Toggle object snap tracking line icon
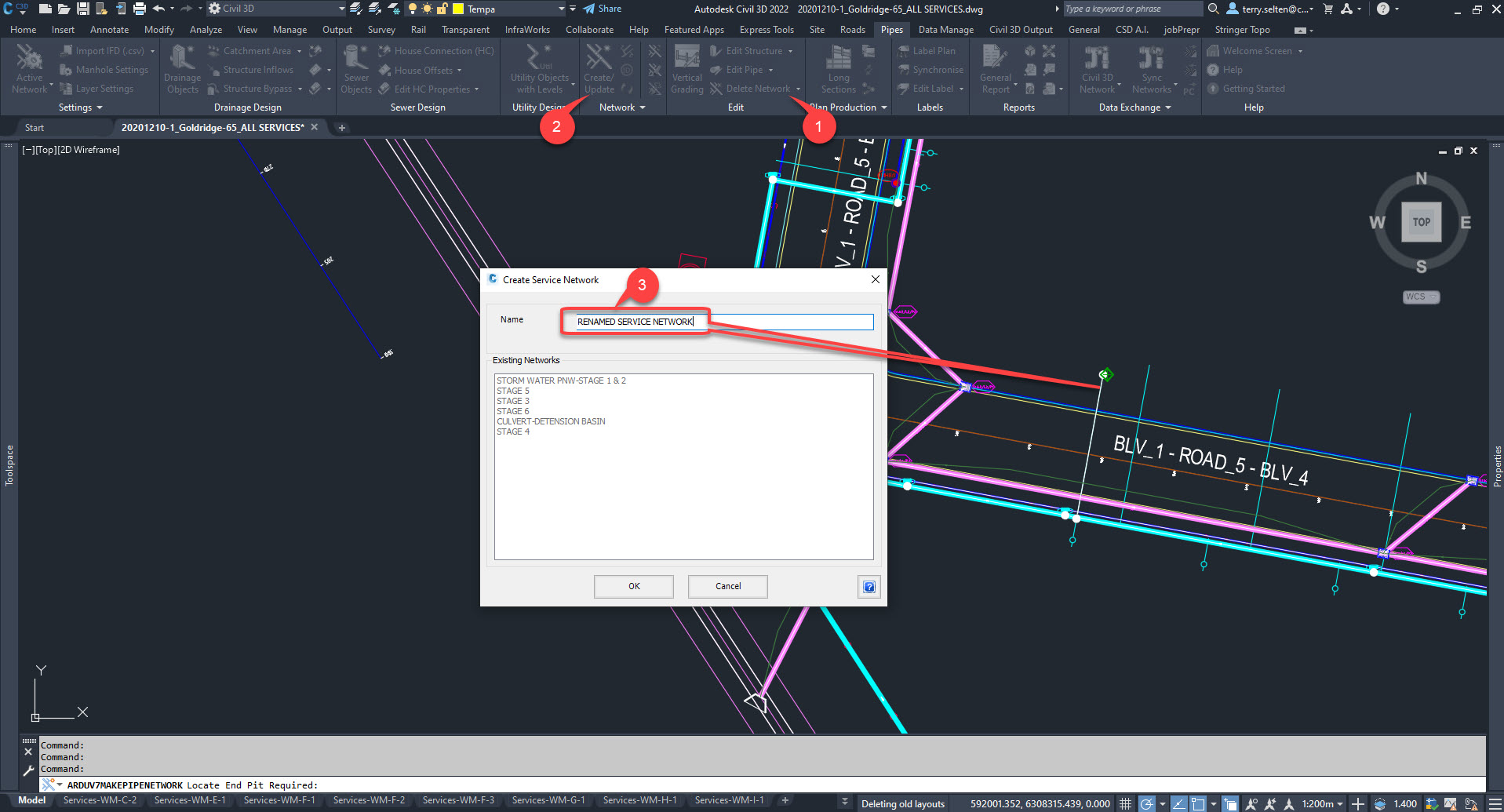1504x812 pixels. click(1178, 803)
